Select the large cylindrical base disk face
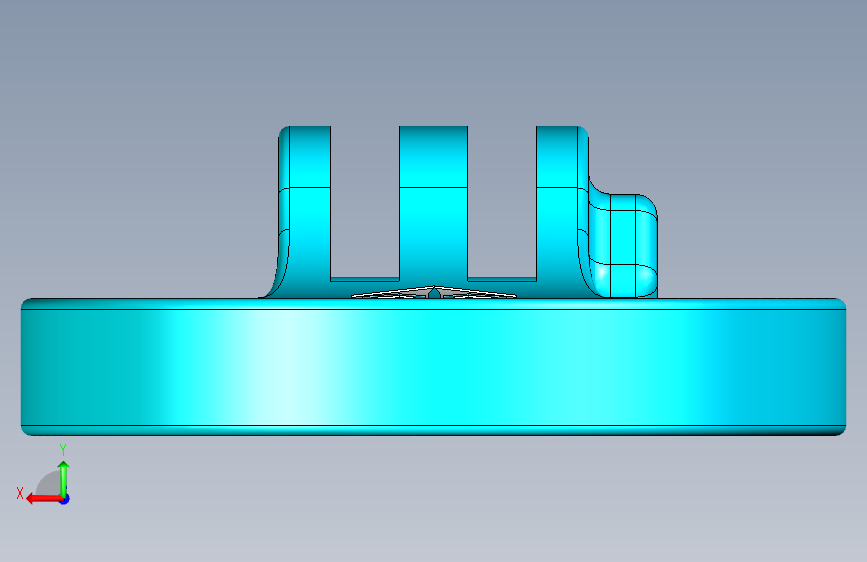Image resolution: width=867 pixels, height=562 pixels. coord(434,367)
